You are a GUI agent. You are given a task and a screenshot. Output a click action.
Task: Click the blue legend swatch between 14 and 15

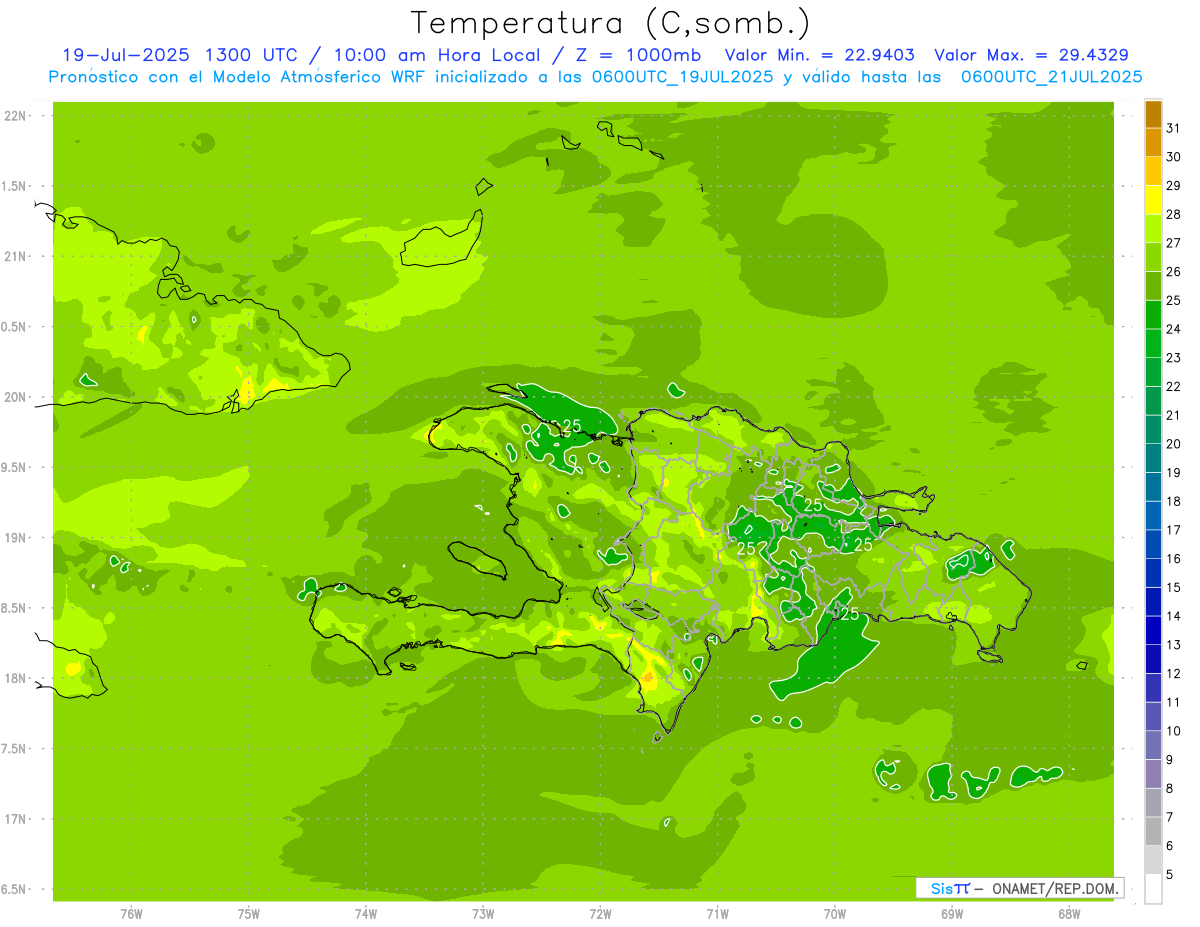click(1153, 601)
